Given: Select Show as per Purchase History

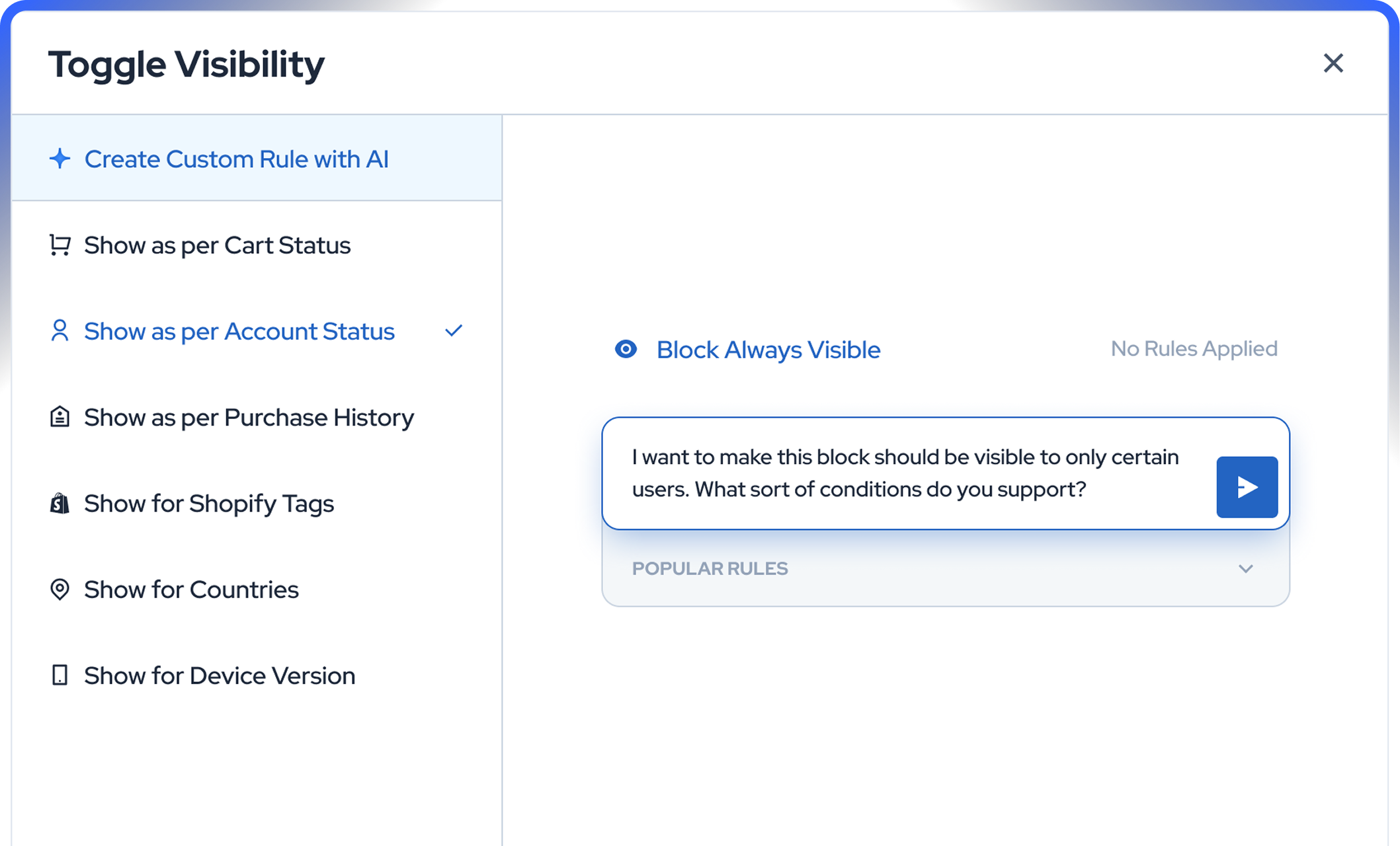Looking at the screenshot, I should click(249, 418).
